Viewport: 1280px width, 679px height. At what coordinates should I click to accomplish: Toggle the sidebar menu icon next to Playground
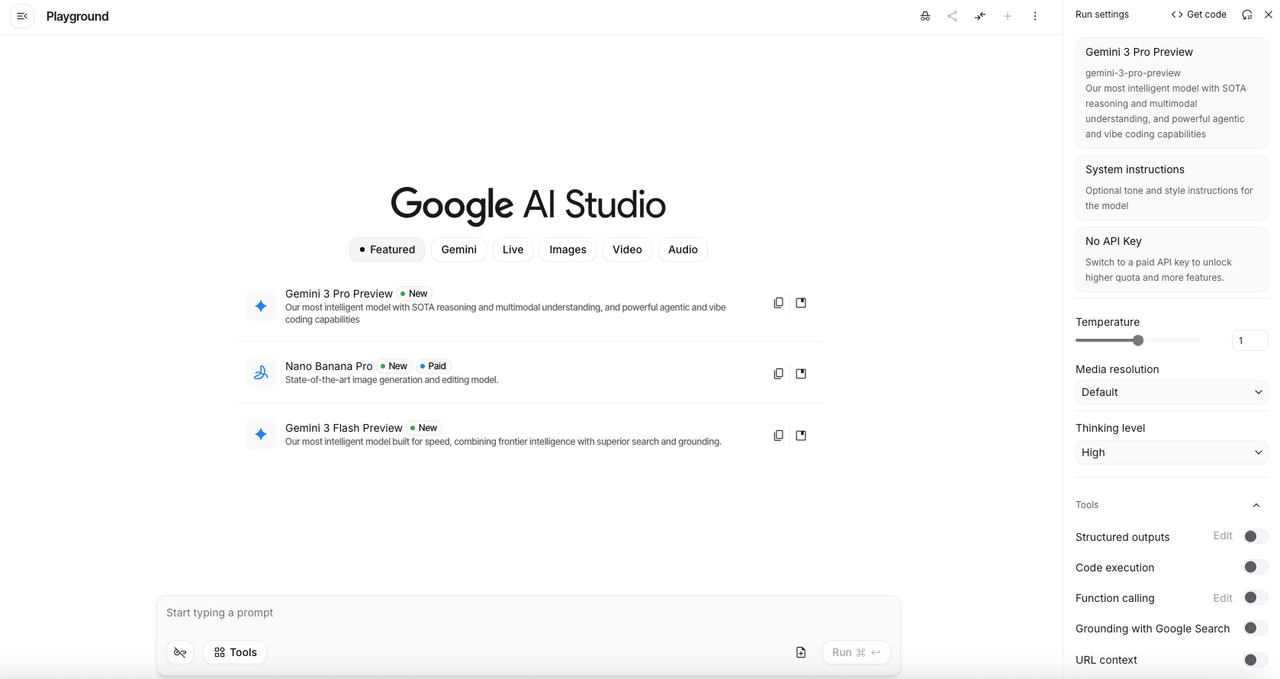pyautogui.click(x=22, y=16)
